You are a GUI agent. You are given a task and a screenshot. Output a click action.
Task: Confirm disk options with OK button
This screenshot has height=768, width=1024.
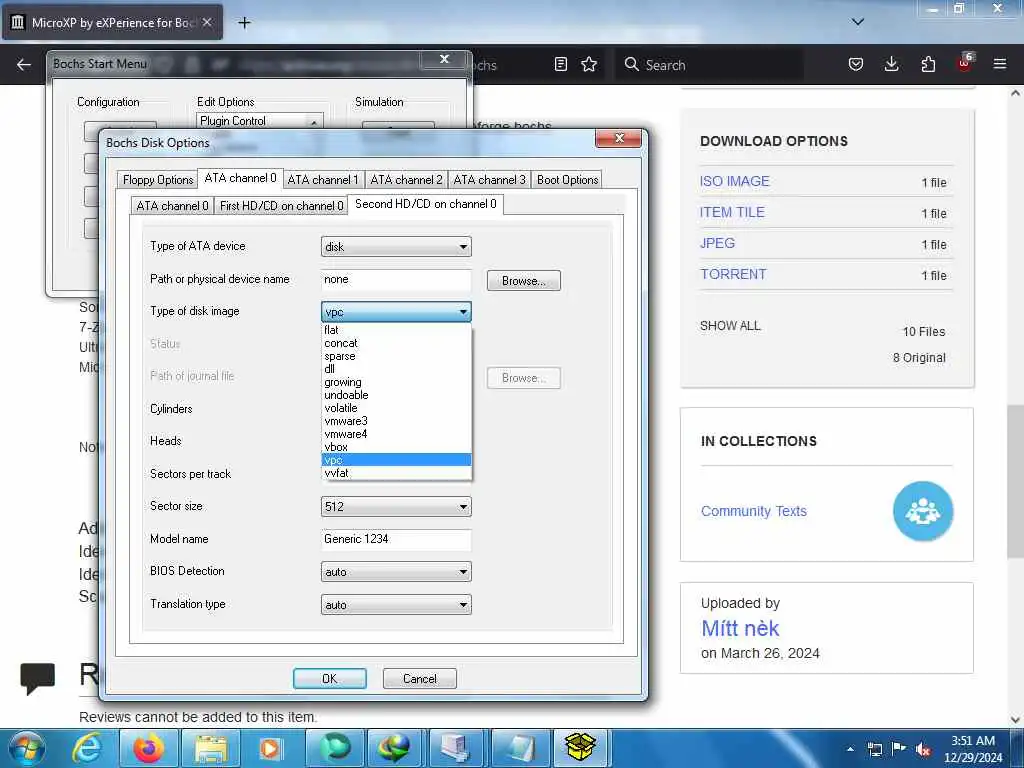330,679
